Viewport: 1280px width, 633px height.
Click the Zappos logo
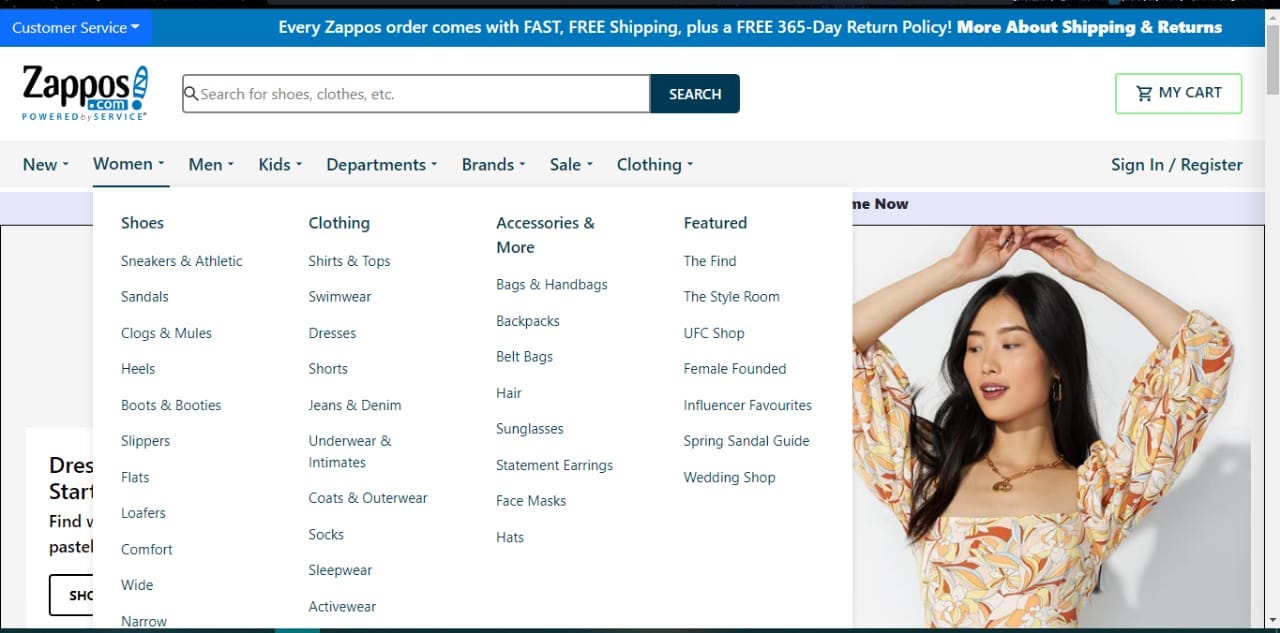tap(84, 91)
